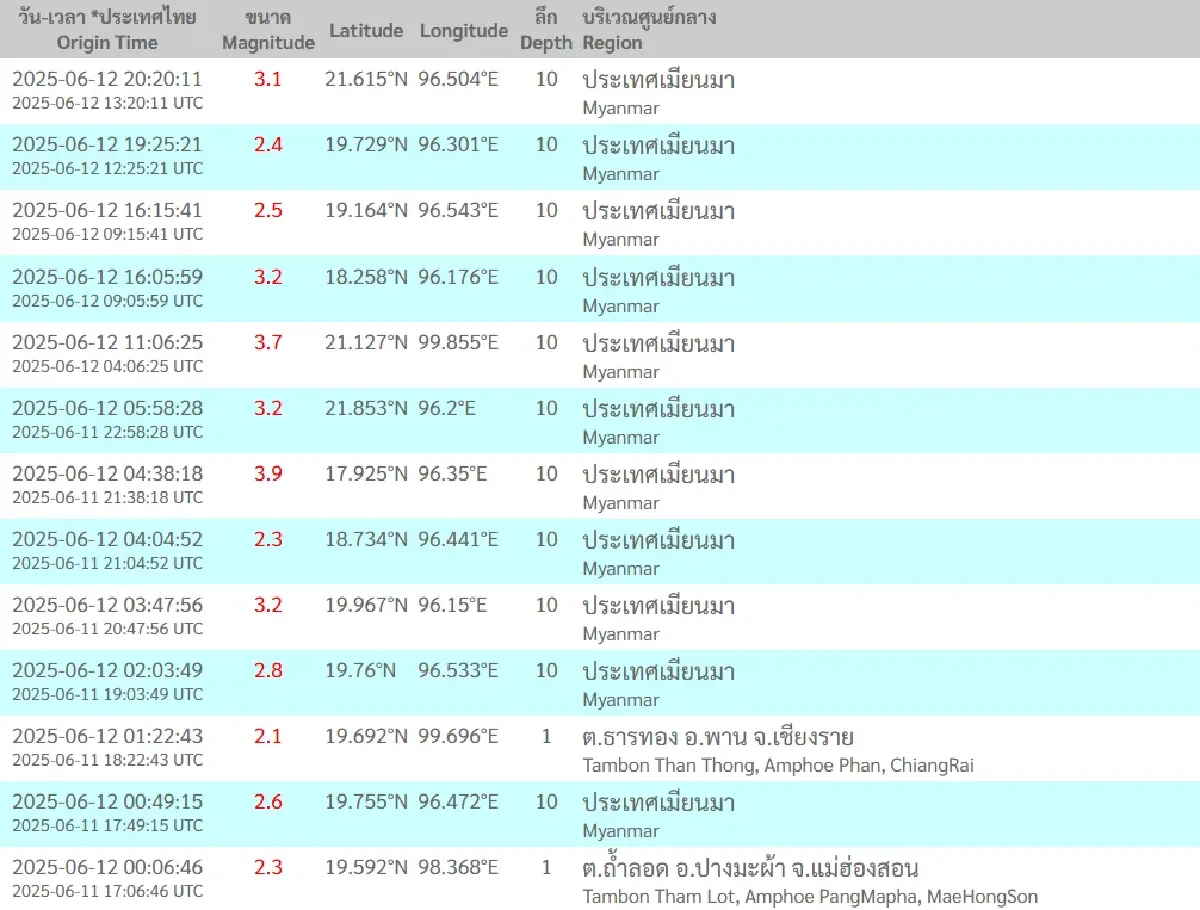Screen dimensions: 1200x910
Task: Select origin time 2025-06-12 16:15:41
Action: pyautogui.click(x=107, y=211)
